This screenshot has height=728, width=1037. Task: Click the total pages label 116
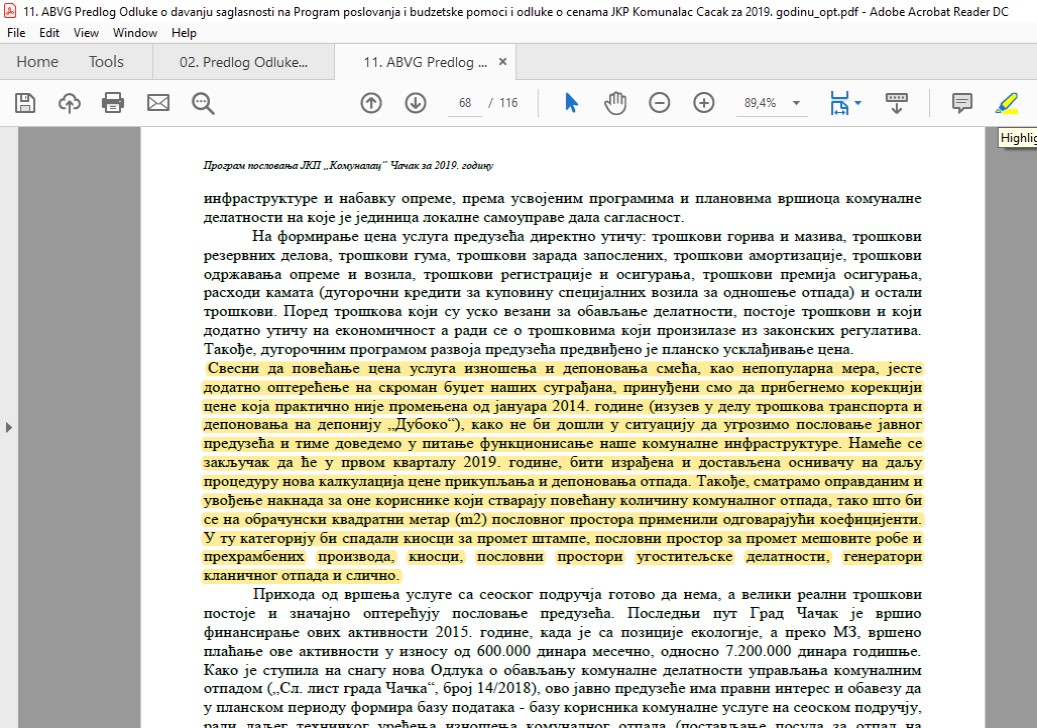509,103
